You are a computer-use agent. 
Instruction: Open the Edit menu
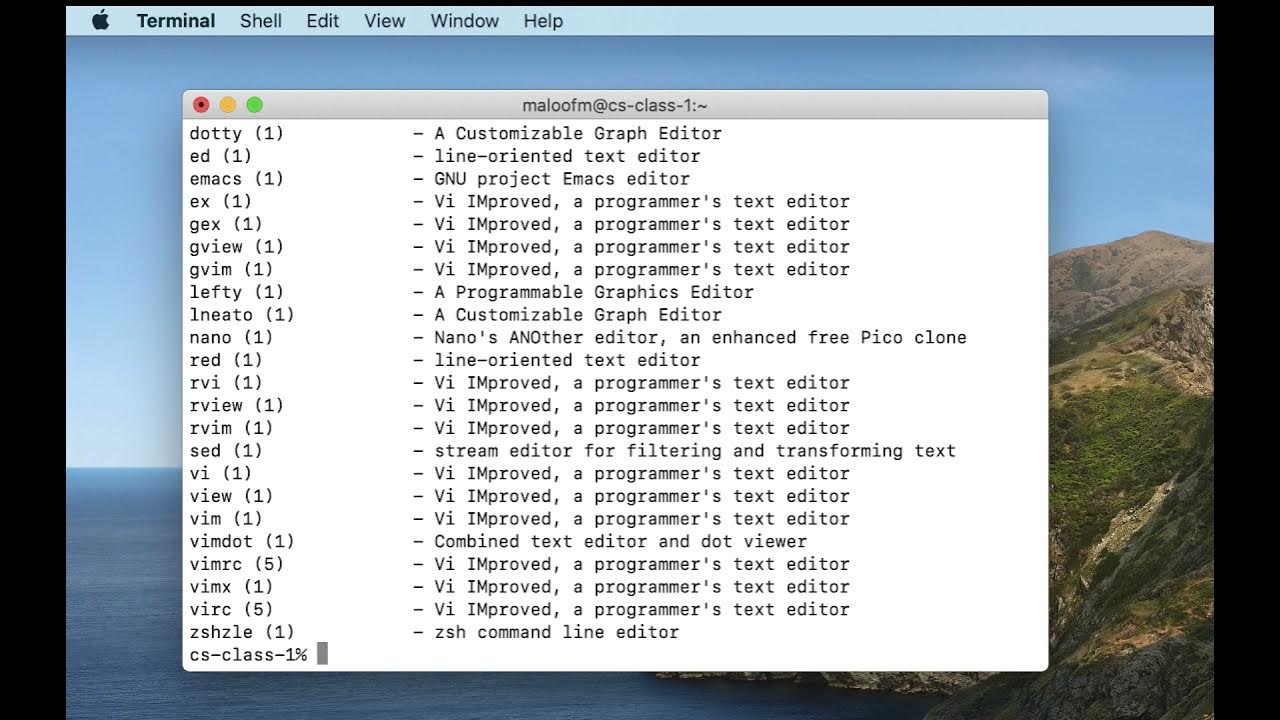pyautogui.click(x=322, y=20)
